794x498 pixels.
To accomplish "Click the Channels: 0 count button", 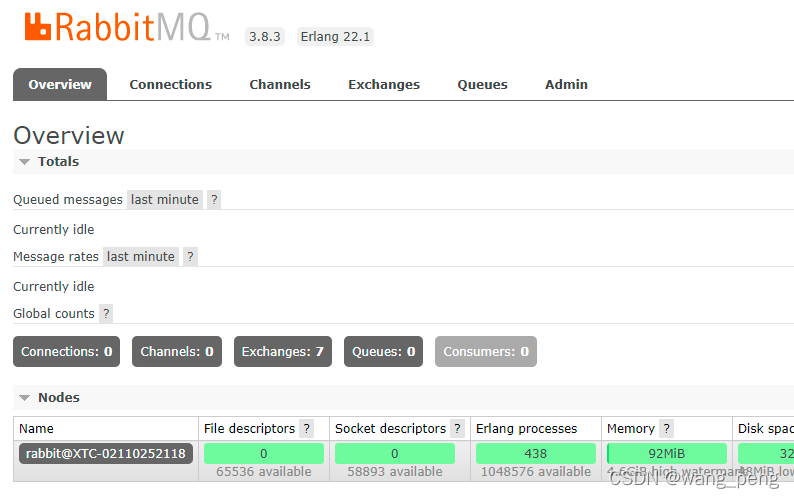I will coord(177,352).
